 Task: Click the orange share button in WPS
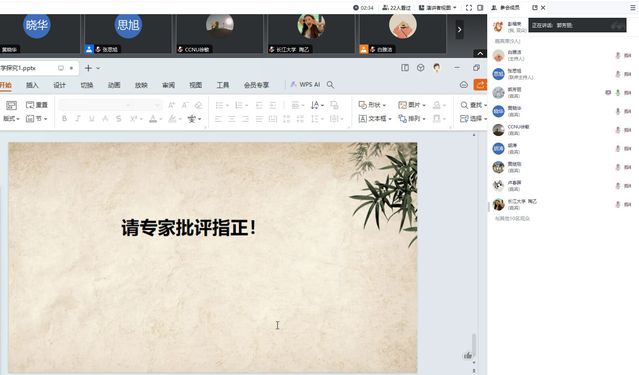point(480,84)
